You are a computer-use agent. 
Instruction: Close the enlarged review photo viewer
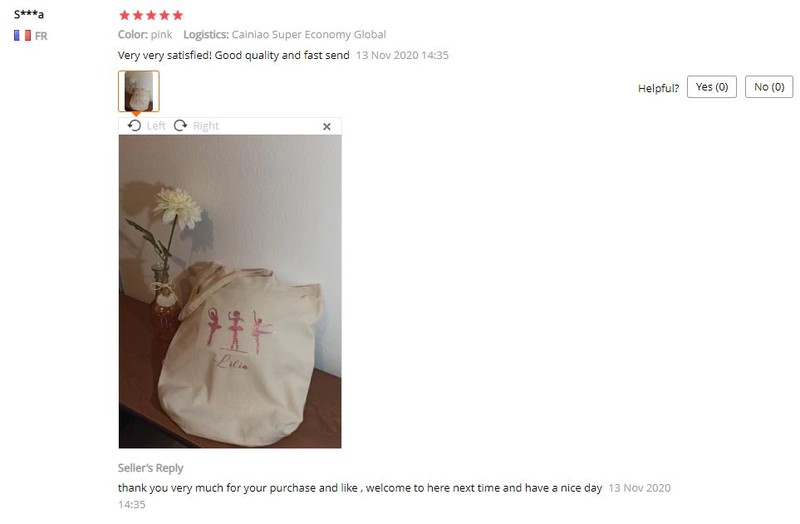327,127
